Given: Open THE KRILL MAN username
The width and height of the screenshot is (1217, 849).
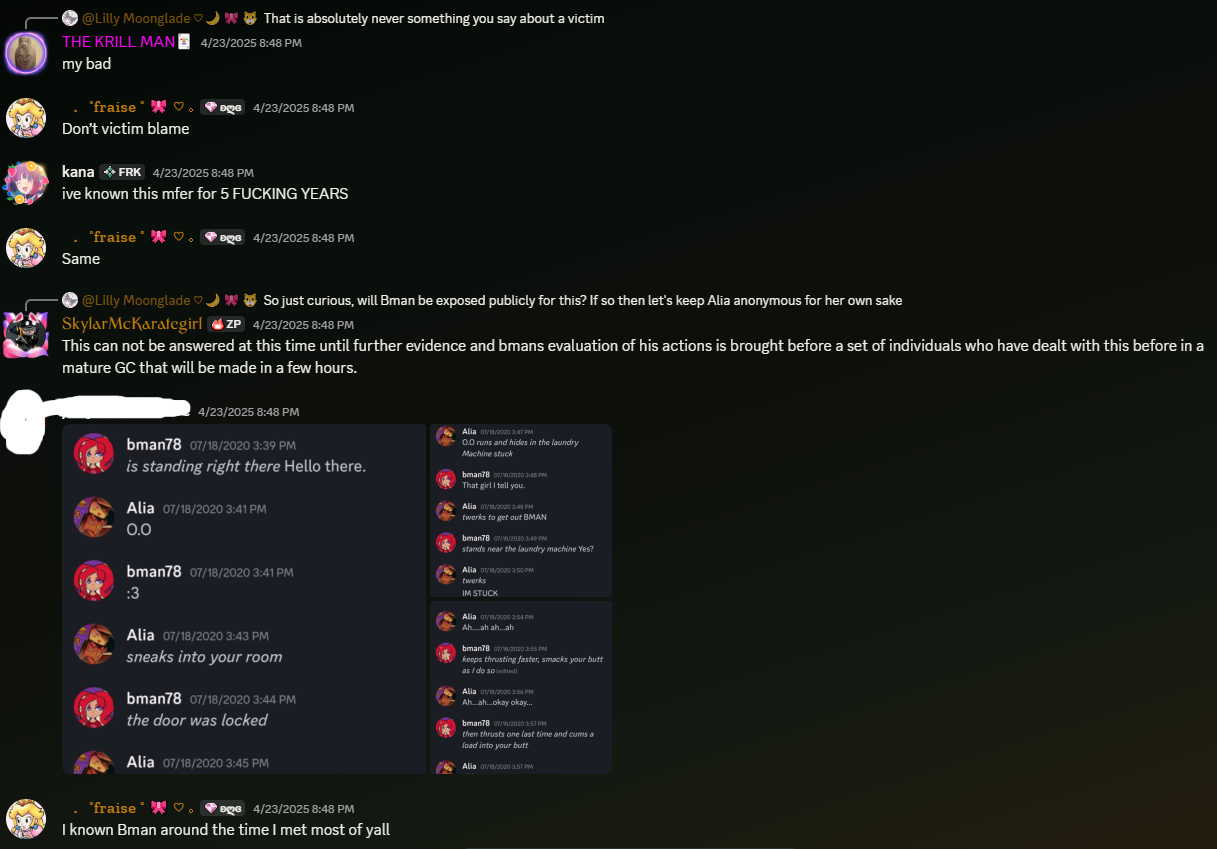Looking at the screenshot, I should [118, 42].
